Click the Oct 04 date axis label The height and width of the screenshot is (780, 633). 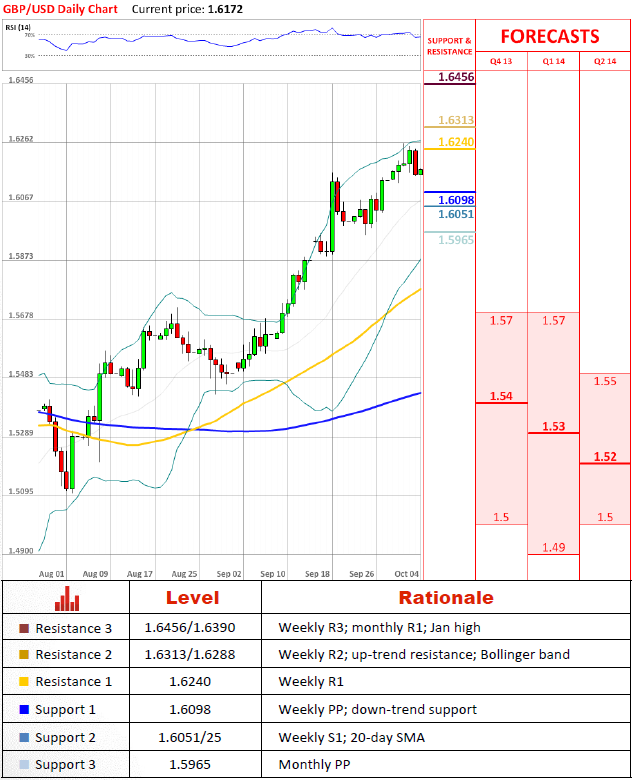pyautogui.click(x=407, y=574)
